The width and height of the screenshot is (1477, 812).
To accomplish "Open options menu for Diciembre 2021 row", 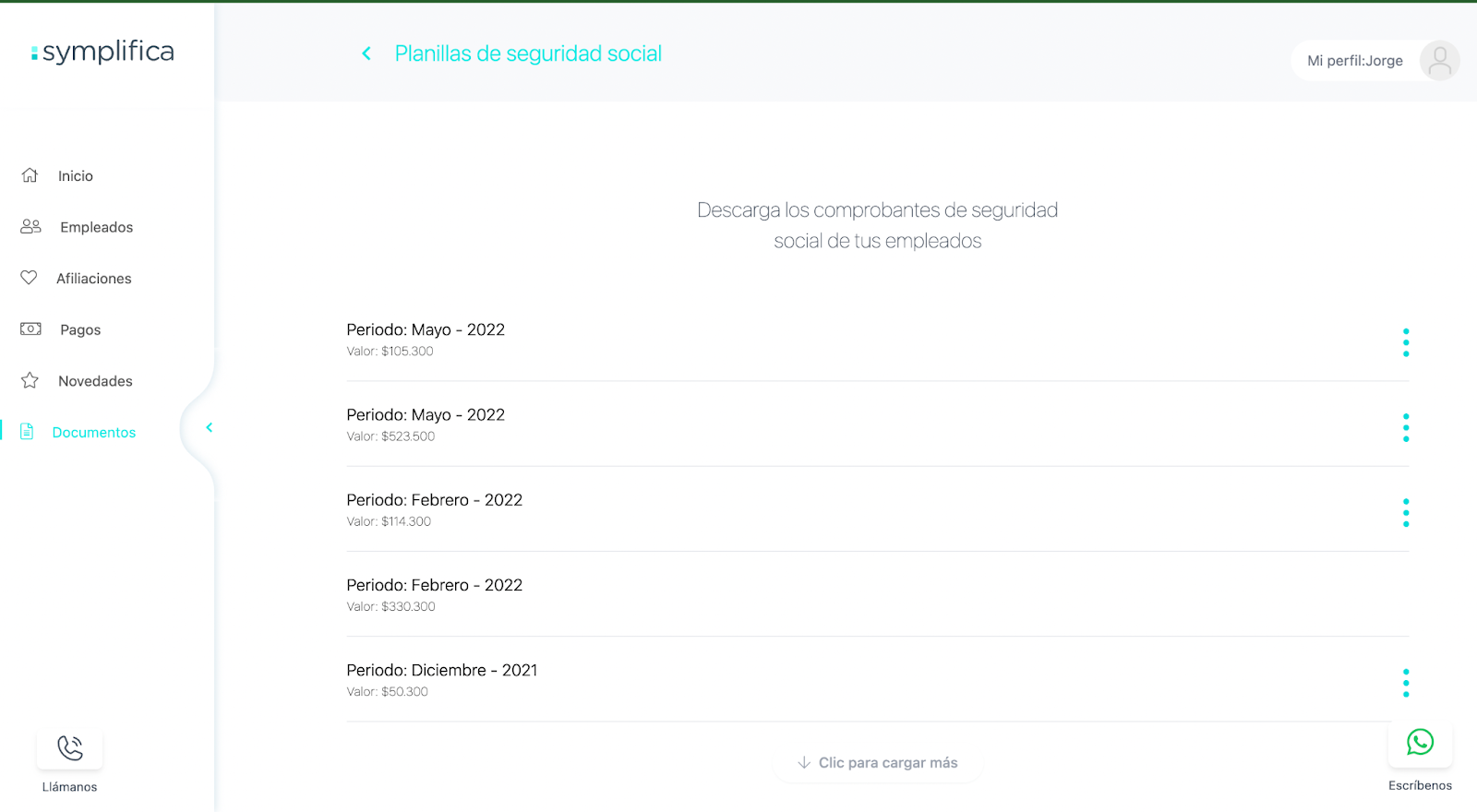I will click(1406, 683).
